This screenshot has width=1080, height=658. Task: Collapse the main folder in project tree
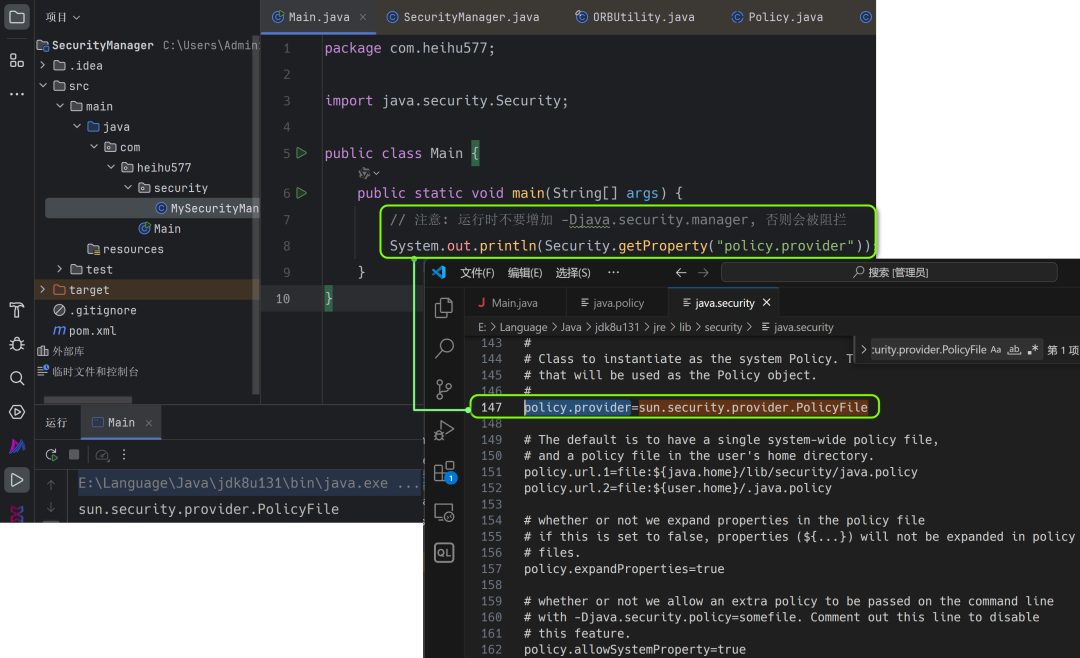pos(60,106)
